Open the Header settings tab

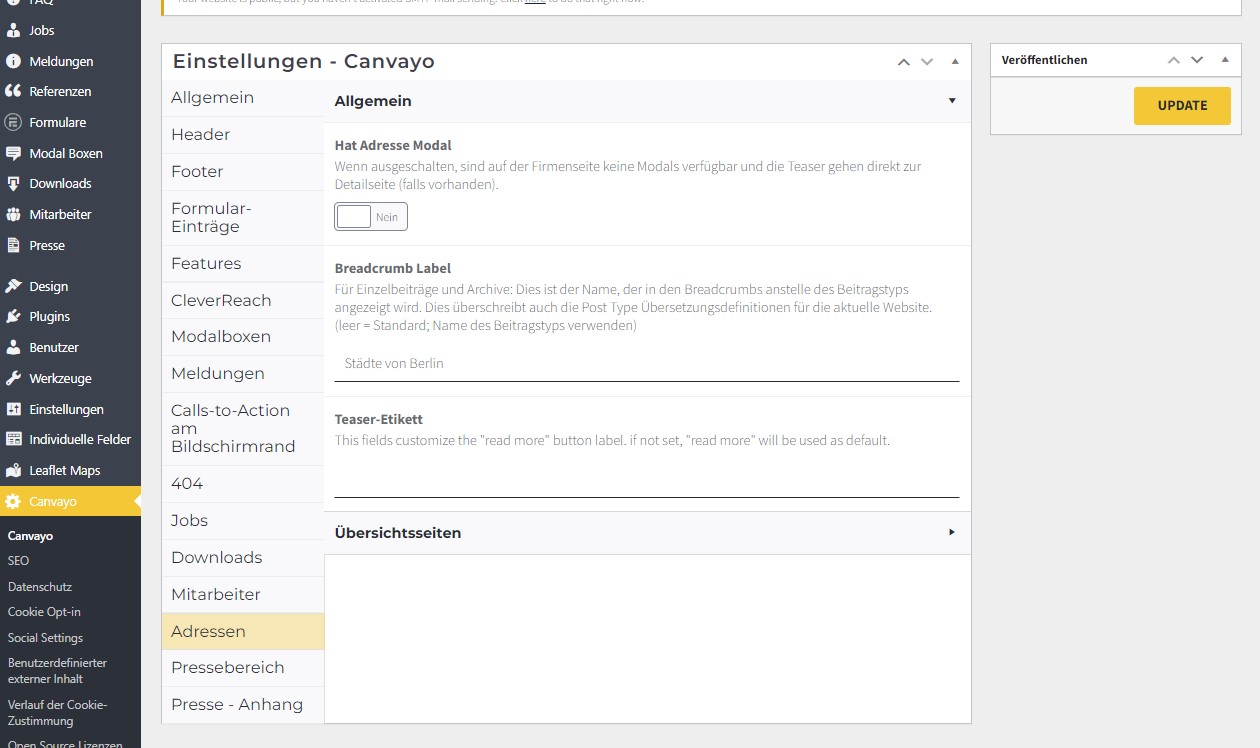click(201, 135)
